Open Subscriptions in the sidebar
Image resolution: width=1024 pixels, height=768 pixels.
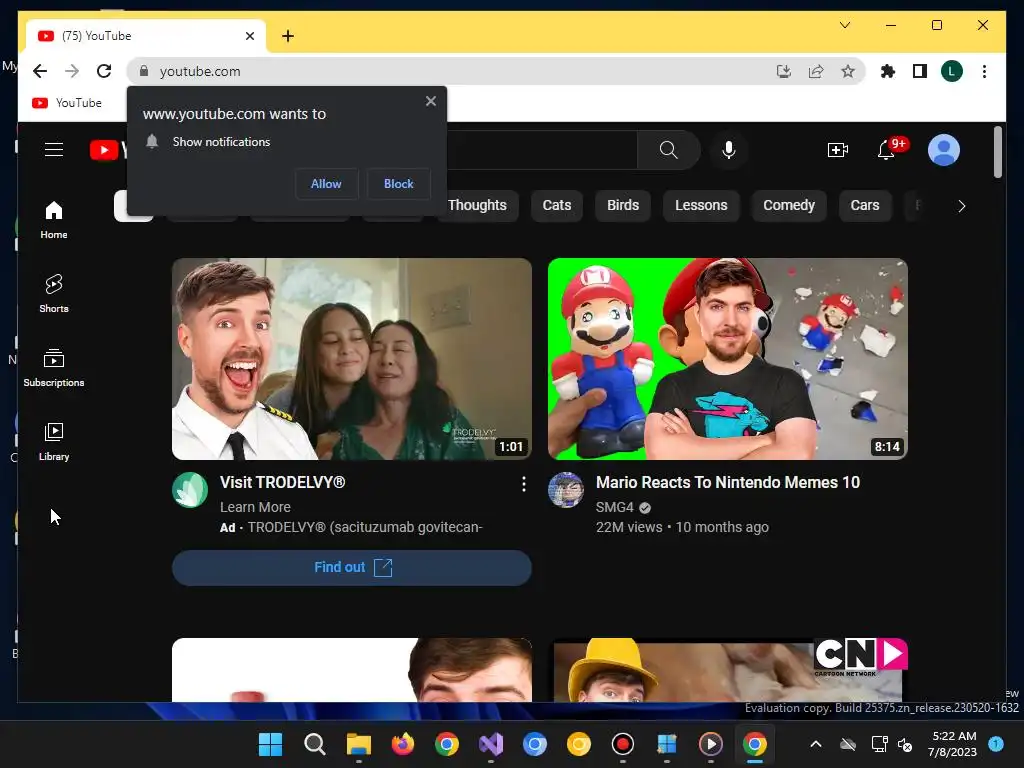(54, 368)
